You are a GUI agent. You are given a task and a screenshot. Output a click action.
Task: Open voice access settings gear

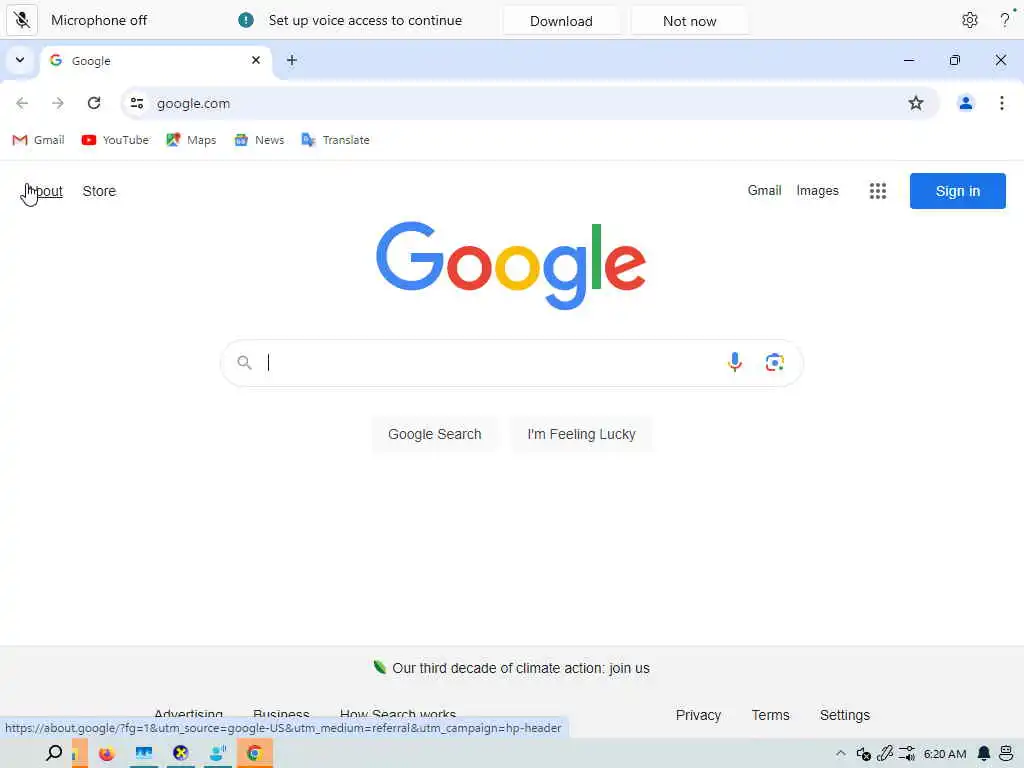969,20
